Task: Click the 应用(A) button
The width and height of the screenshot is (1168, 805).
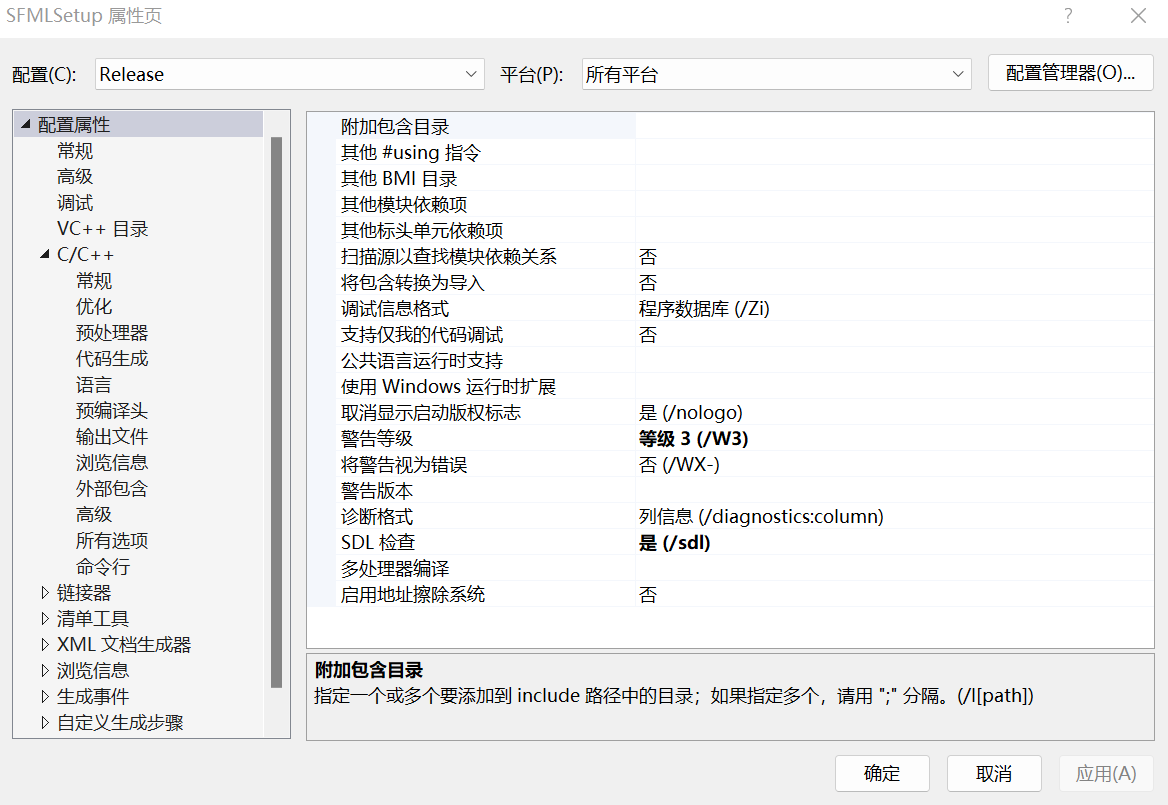Action: 1106,774
